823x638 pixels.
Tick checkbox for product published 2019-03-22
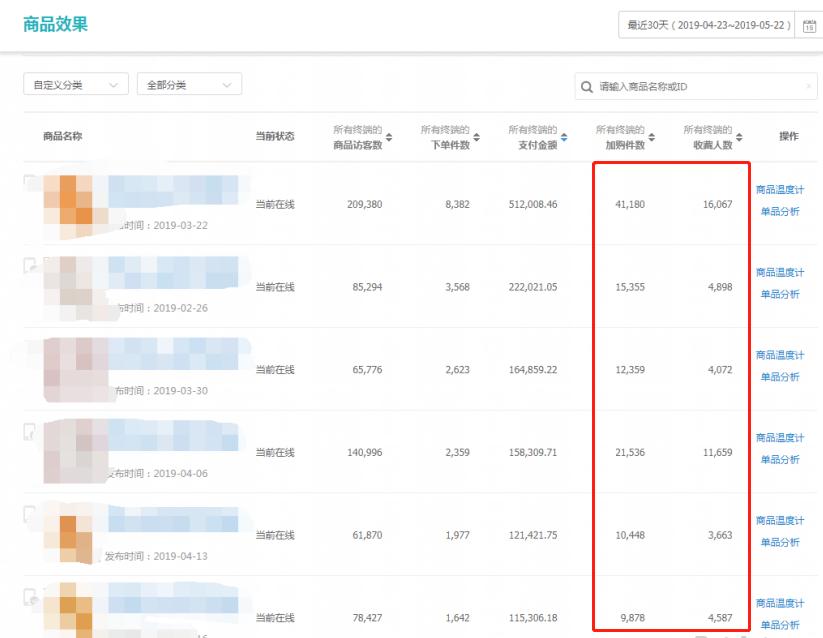coord(30,182)
